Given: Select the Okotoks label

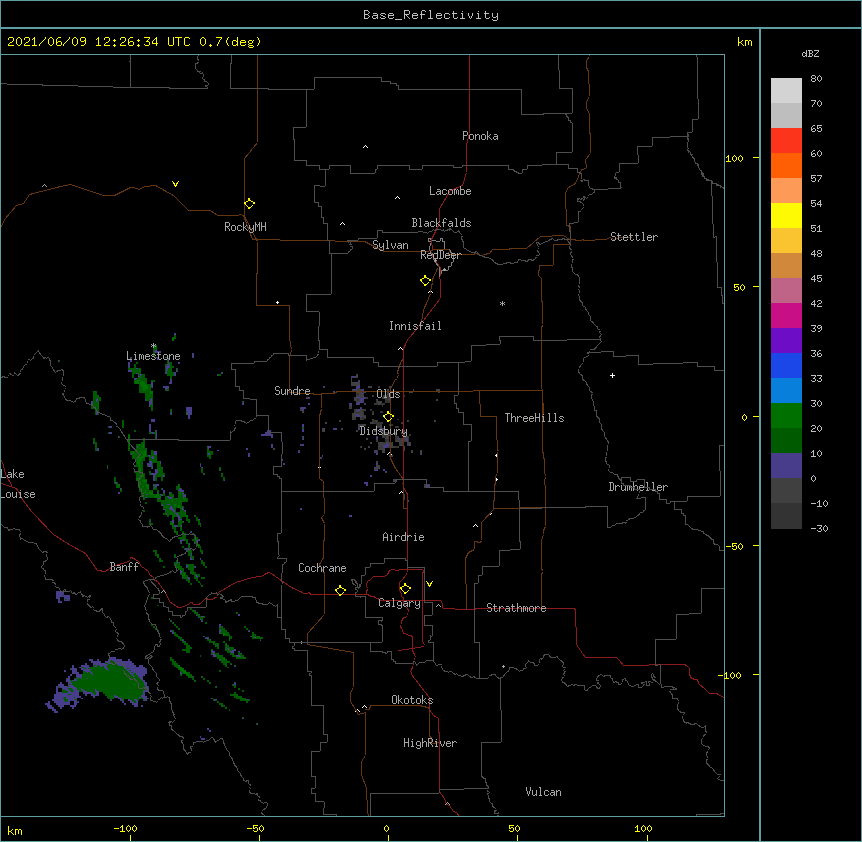Looking at the screenshot, I should (412, 700).
